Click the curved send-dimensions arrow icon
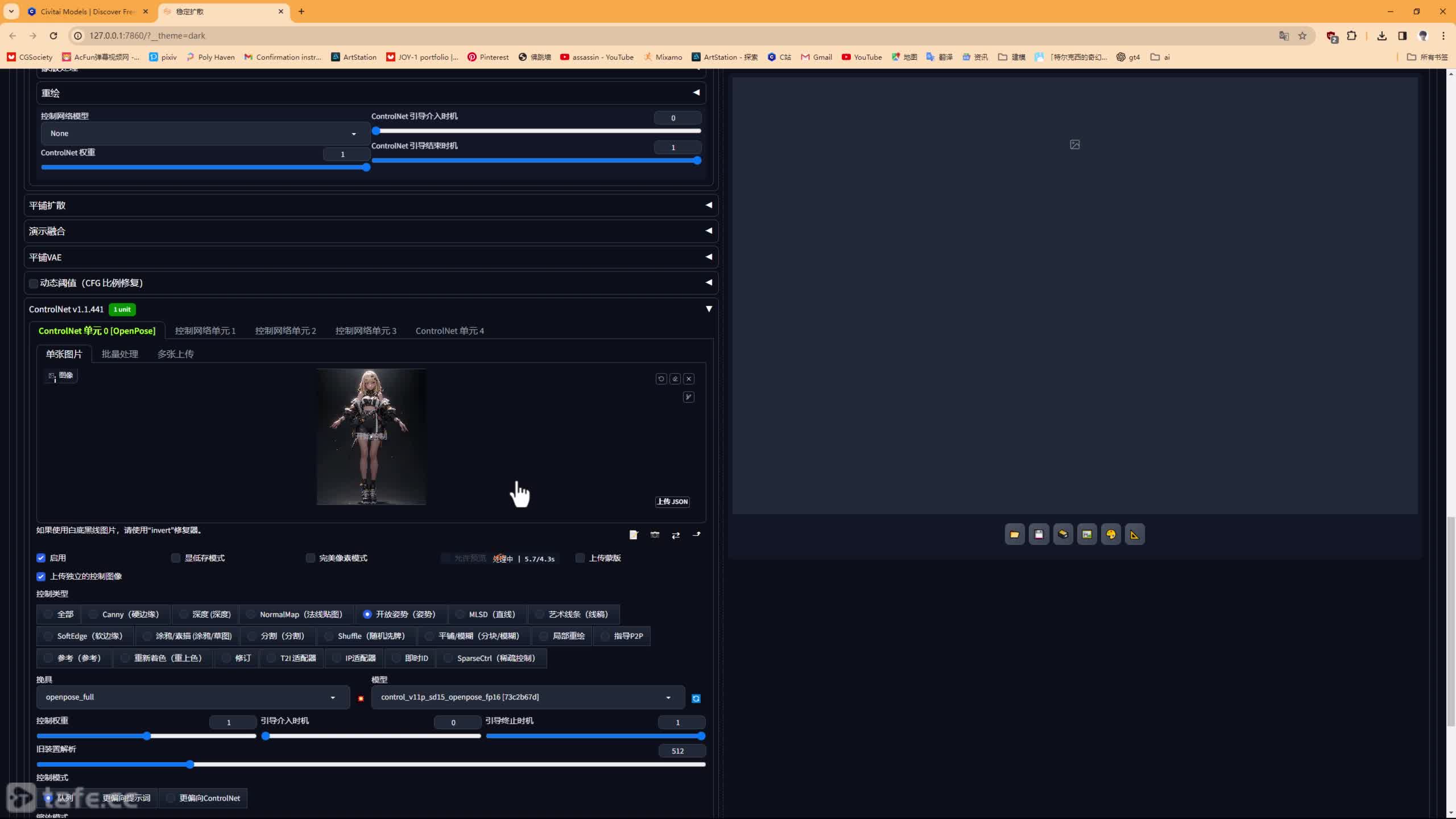 (x=697, y=535)
